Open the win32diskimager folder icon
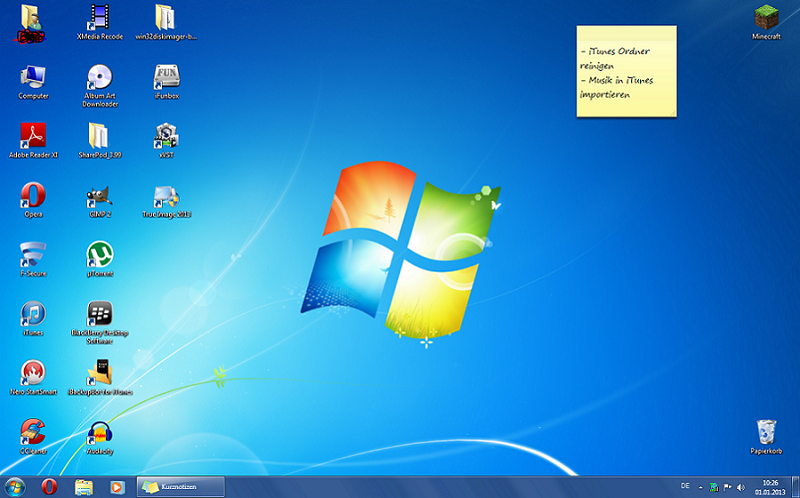800x498 pixels. click(166, 21)
